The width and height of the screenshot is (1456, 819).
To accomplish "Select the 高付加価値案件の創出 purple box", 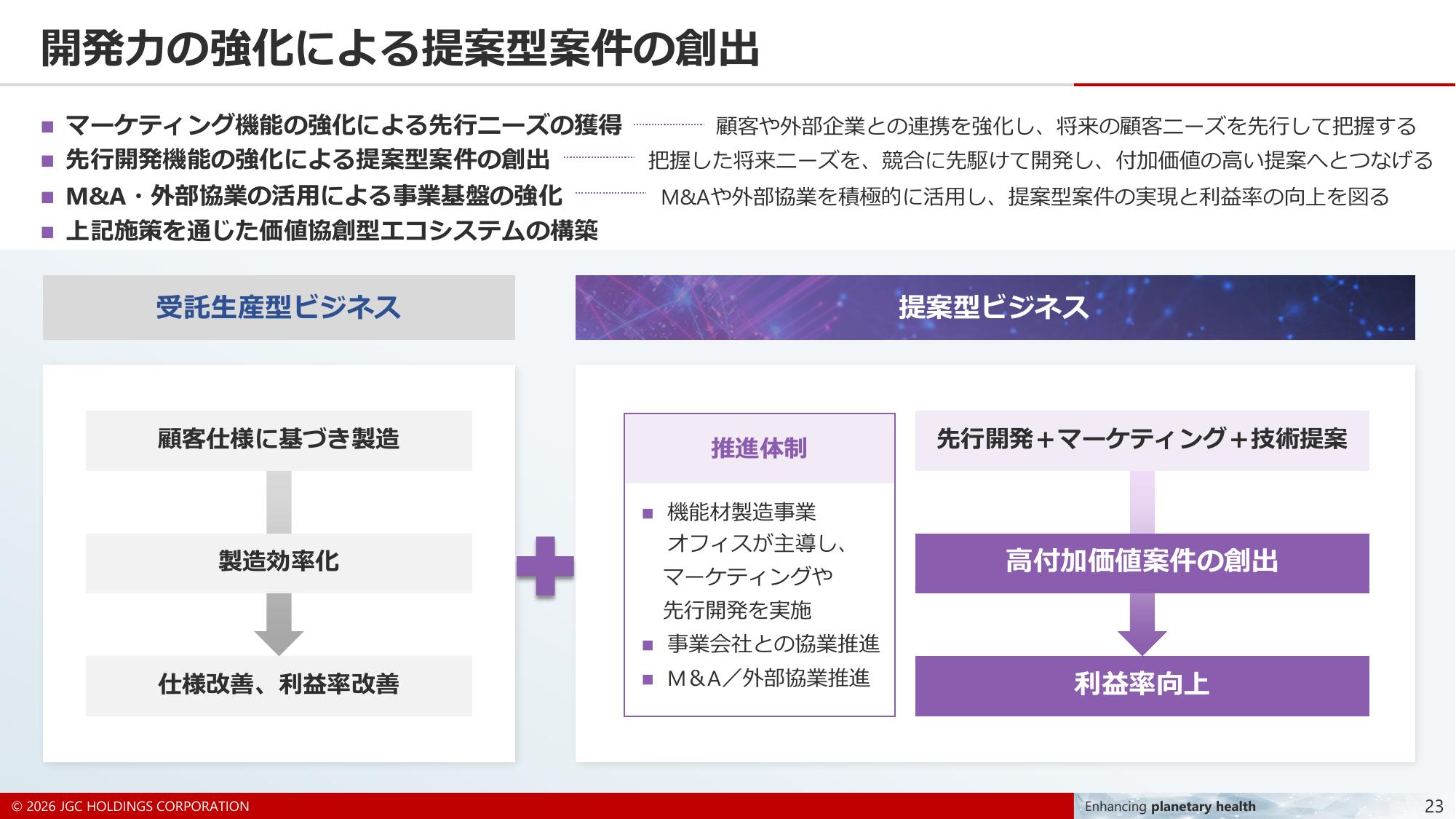I will pyautogui.click(x=1142, y=563).
